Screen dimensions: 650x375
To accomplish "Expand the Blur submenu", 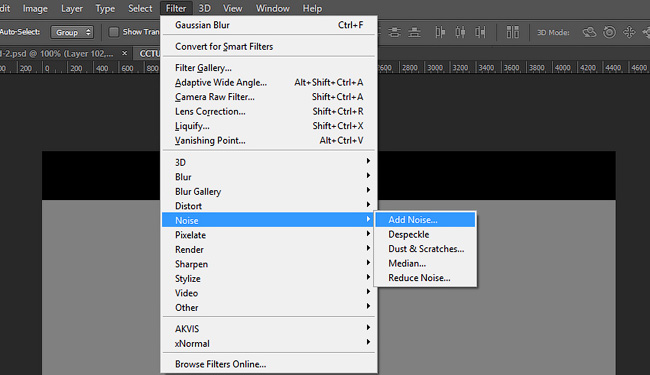I will tap(269, 177).
